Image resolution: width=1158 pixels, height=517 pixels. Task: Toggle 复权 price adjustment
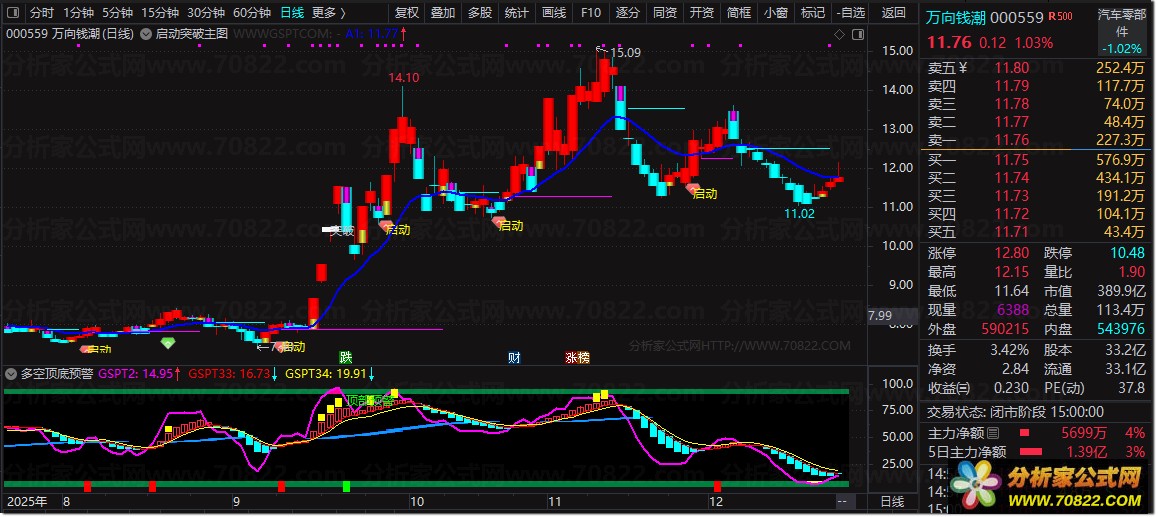[406, 13]
